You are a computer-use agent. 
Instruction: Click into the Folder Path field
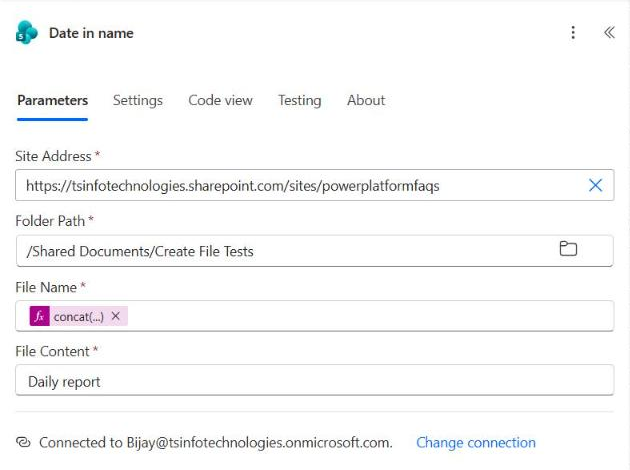pyautogui.click(x=315, y=251)
